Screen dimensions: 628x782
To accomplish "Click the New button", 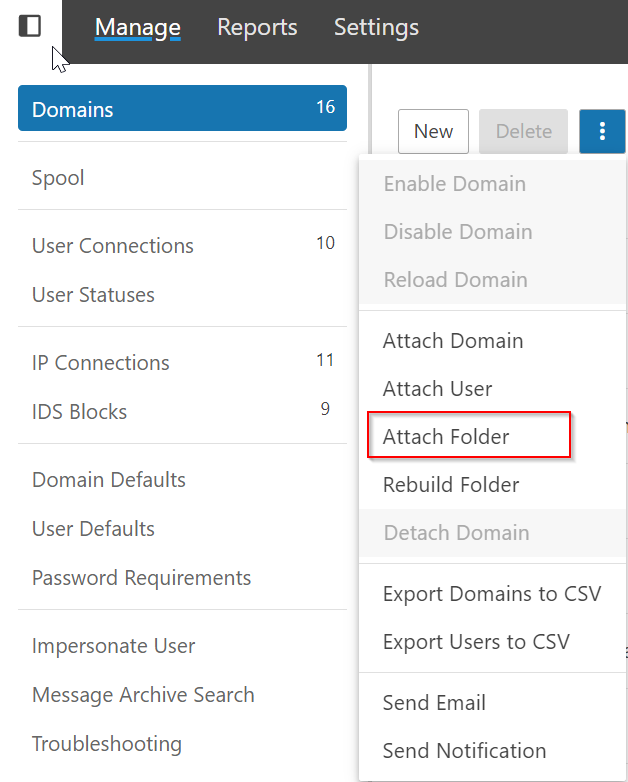I will 433,131.
